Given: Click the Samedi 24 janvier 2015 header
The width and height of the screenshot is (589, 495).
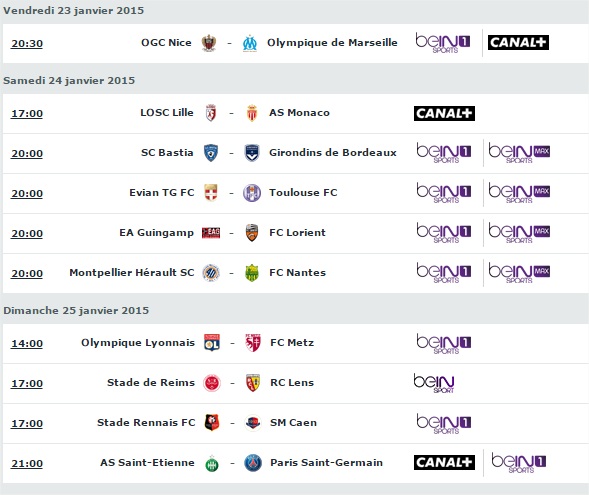Looking at the screenshot, I should [x=69, y=80].
